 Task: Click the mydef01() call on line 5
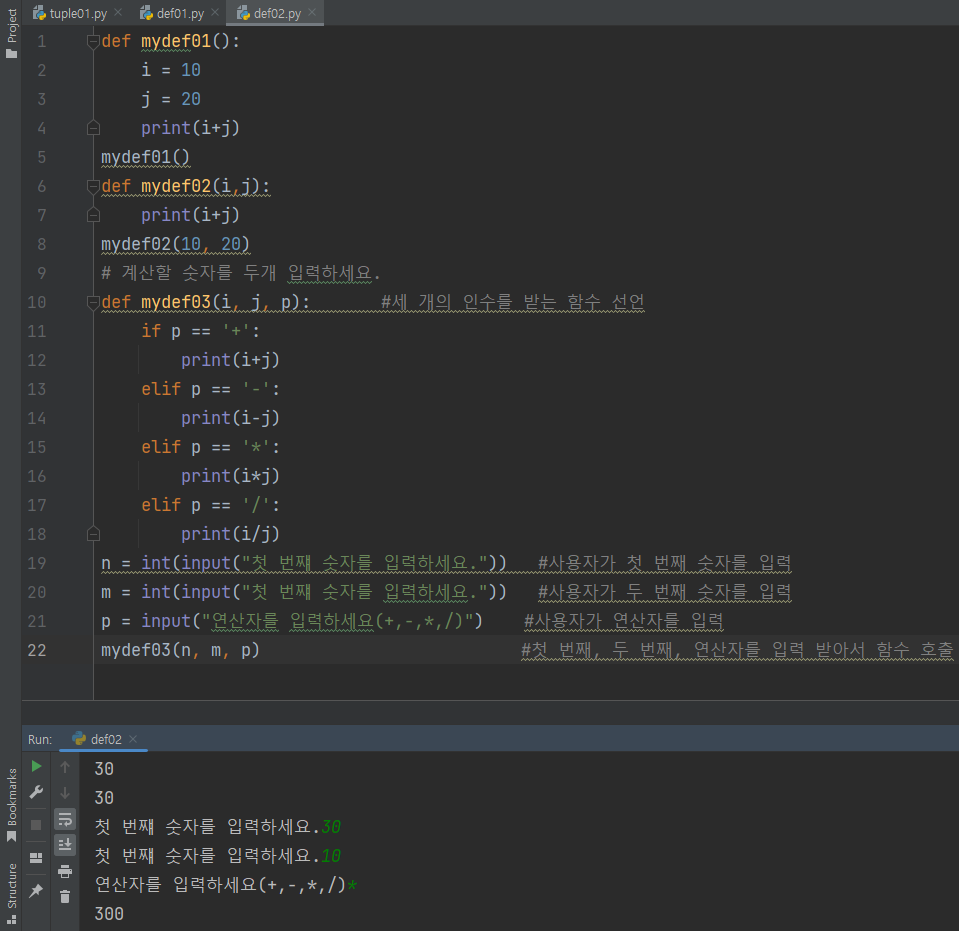pos(146,157)
